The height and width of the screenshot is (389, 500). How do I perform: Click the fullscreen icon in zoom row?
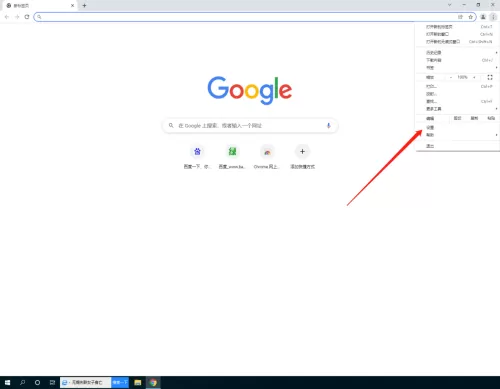[490, 77]
